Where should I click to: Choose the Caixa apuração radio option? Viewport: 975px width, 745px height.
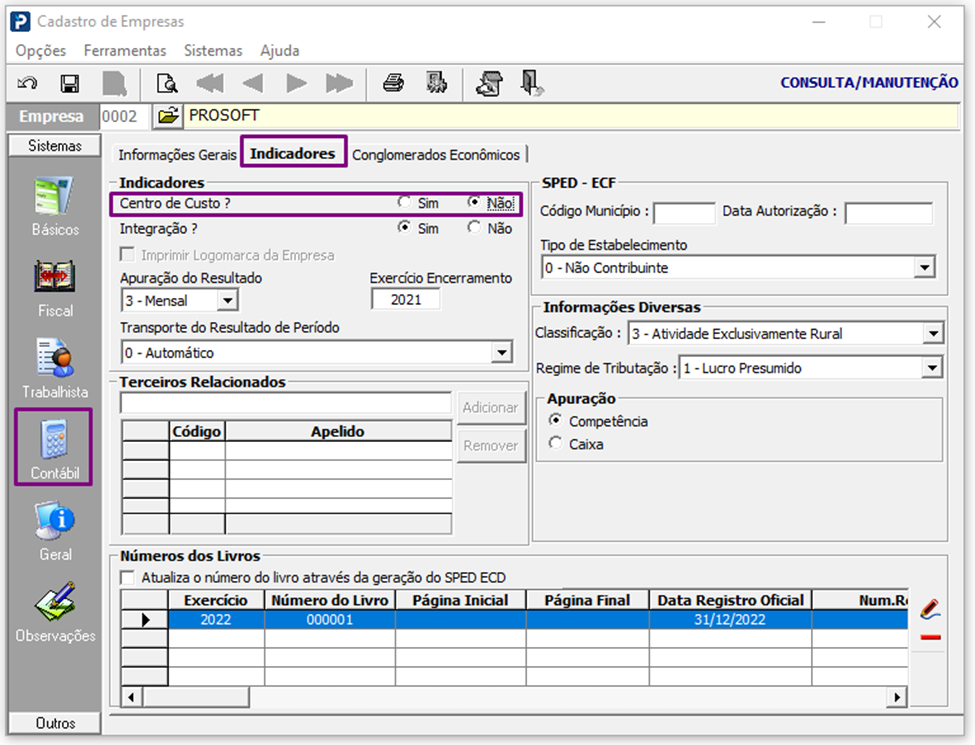(556, 444)
